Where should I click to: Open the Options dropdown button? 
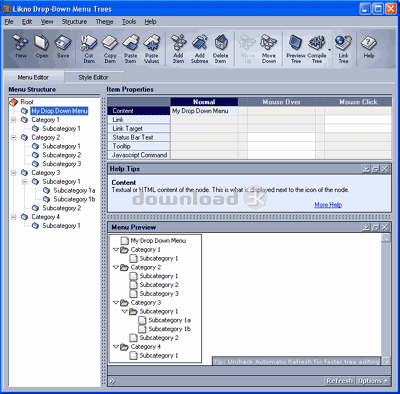(373, 381)
